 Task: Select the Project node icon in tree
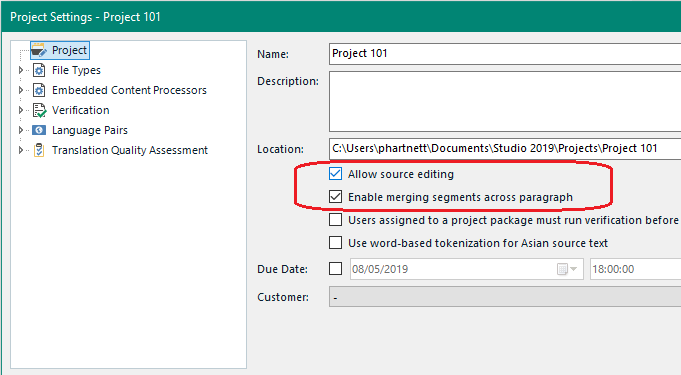point(39,50)
